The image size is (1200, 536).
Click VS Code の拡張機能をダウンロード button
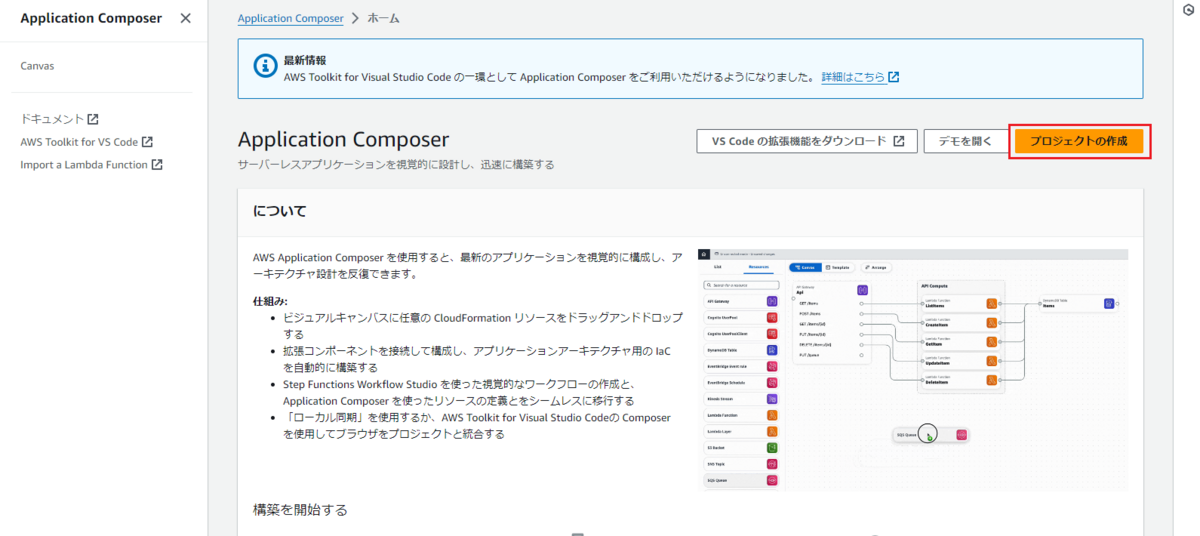tap(807, 142)
